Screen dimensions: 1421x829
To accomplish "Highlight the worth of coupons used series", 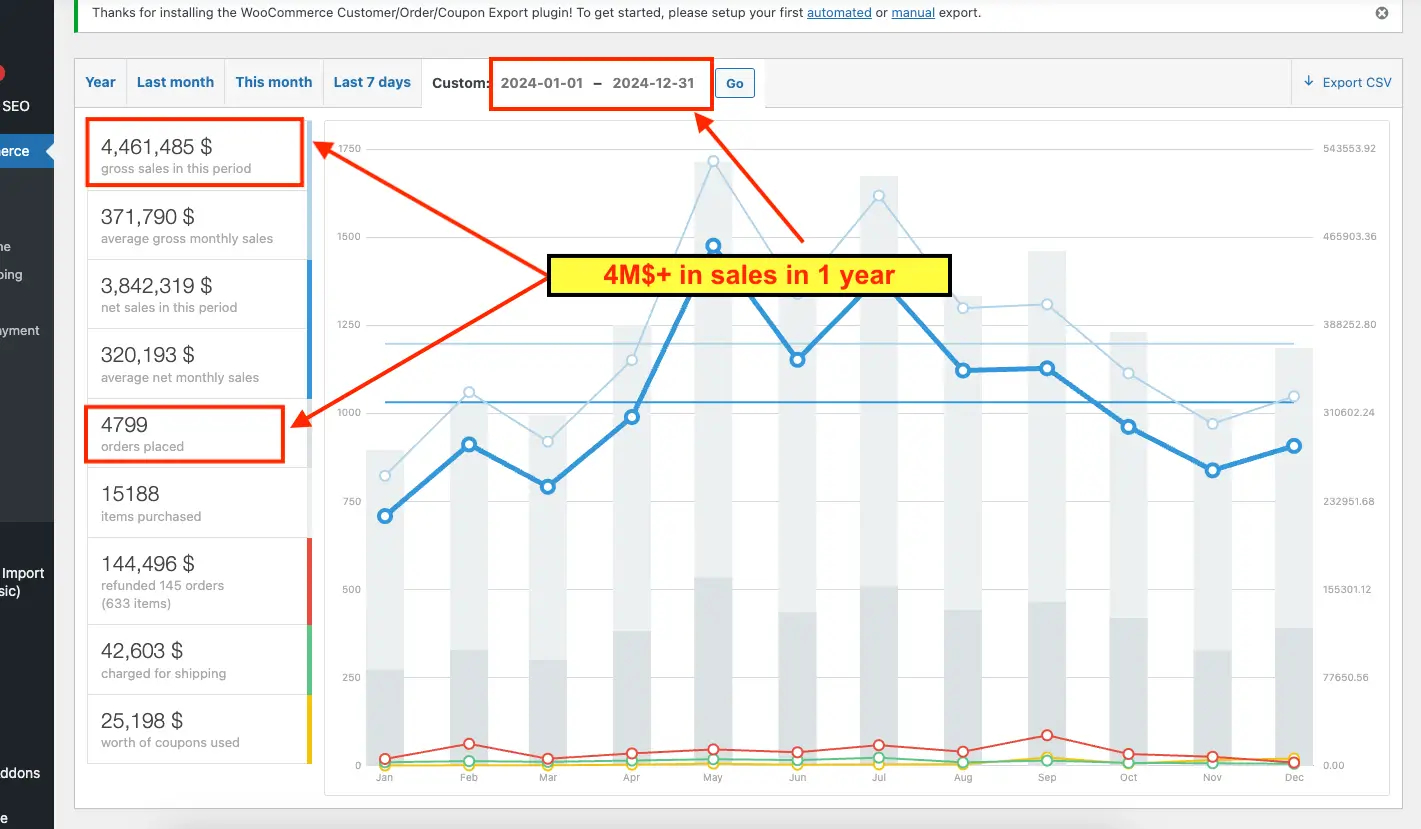I will [x=200, y=729].
